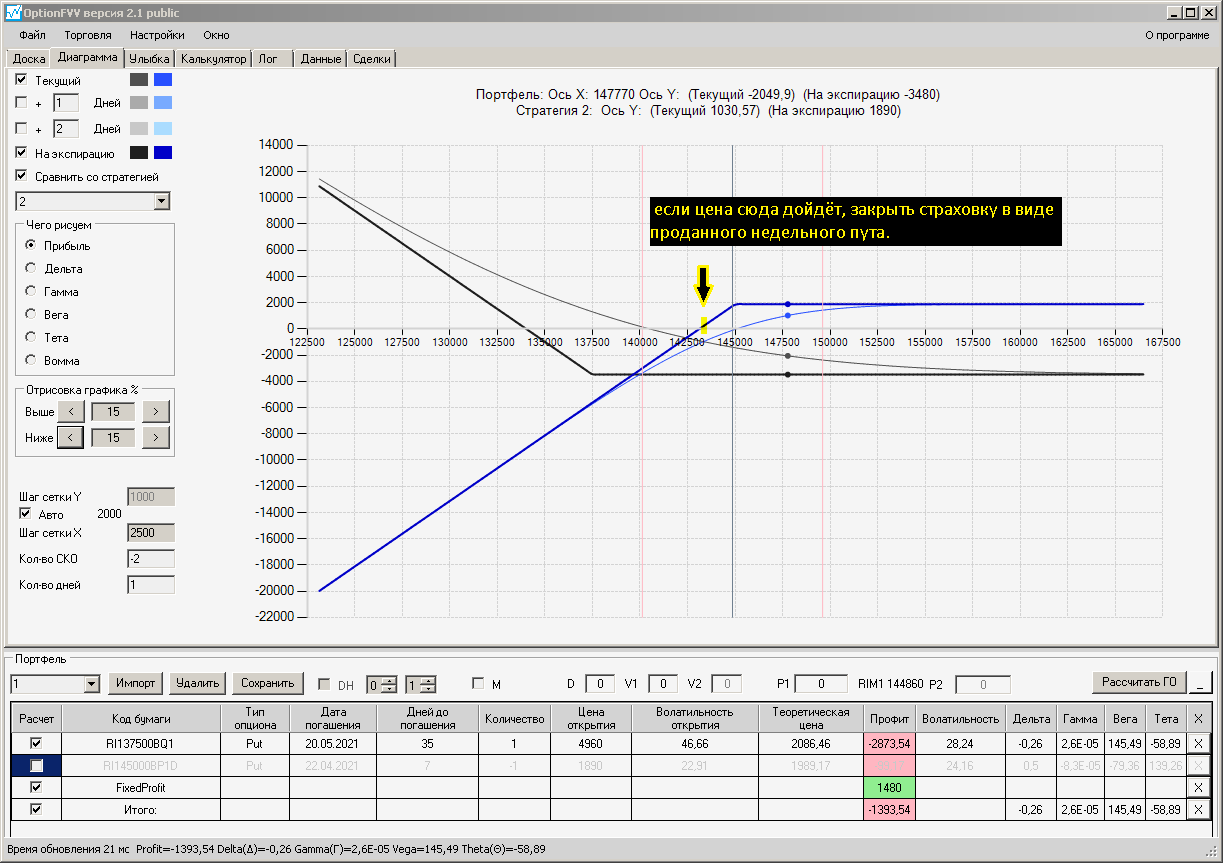Click the RI137500BQ1 ticker cell

tap(141, 743)
